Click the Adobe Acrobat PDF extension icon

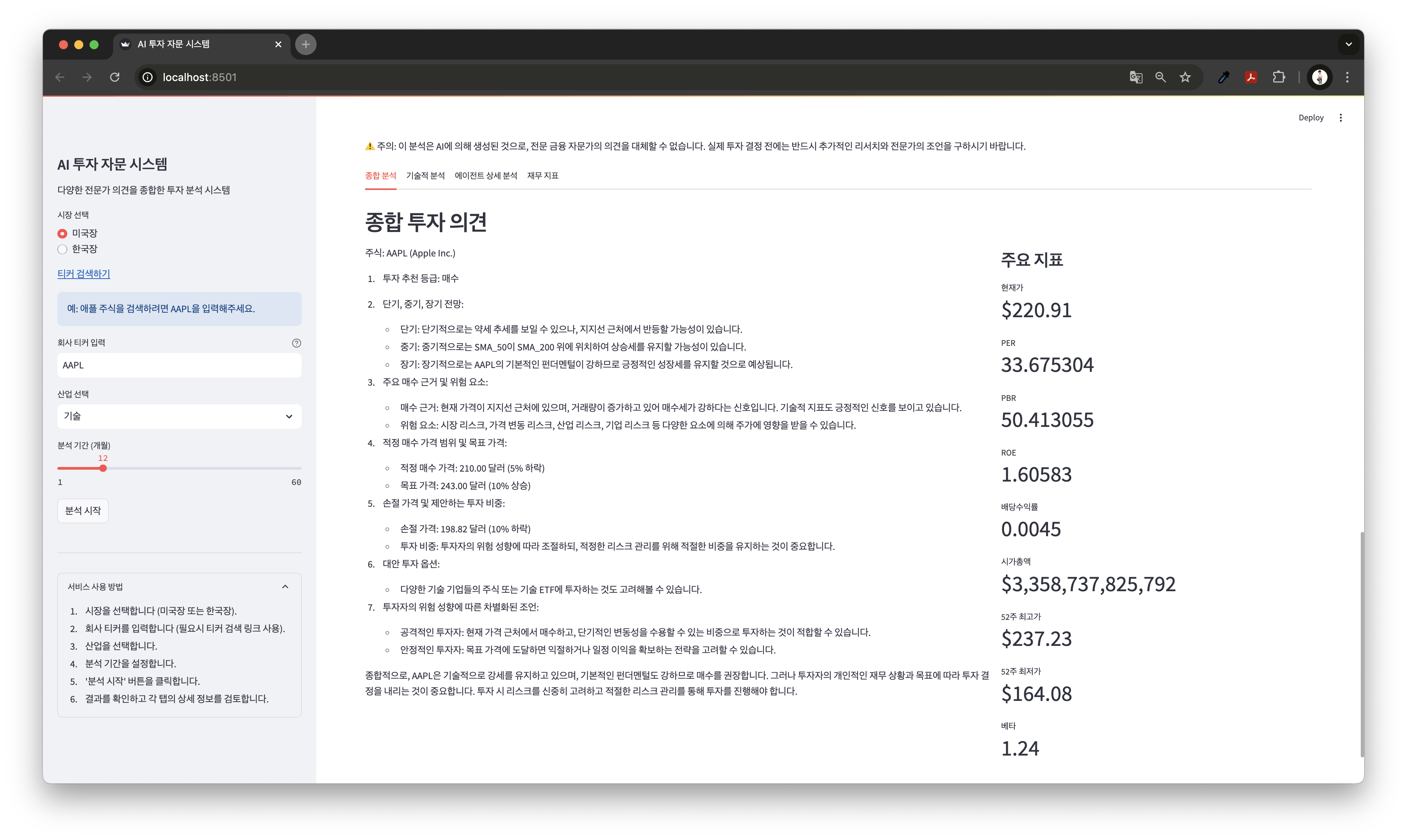click(x=1251, y=77)
